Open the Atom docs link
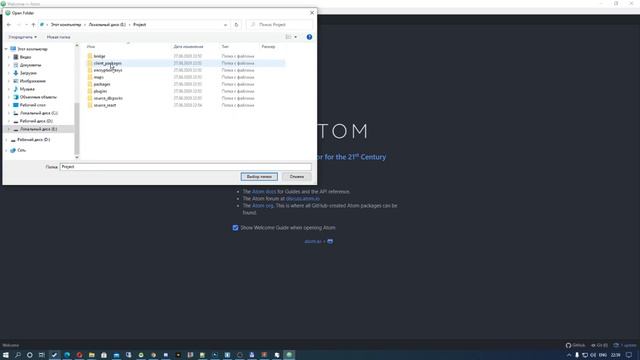The height and width of the screenshot is (360, 640). pyautogui.click(x=264, y=192)
